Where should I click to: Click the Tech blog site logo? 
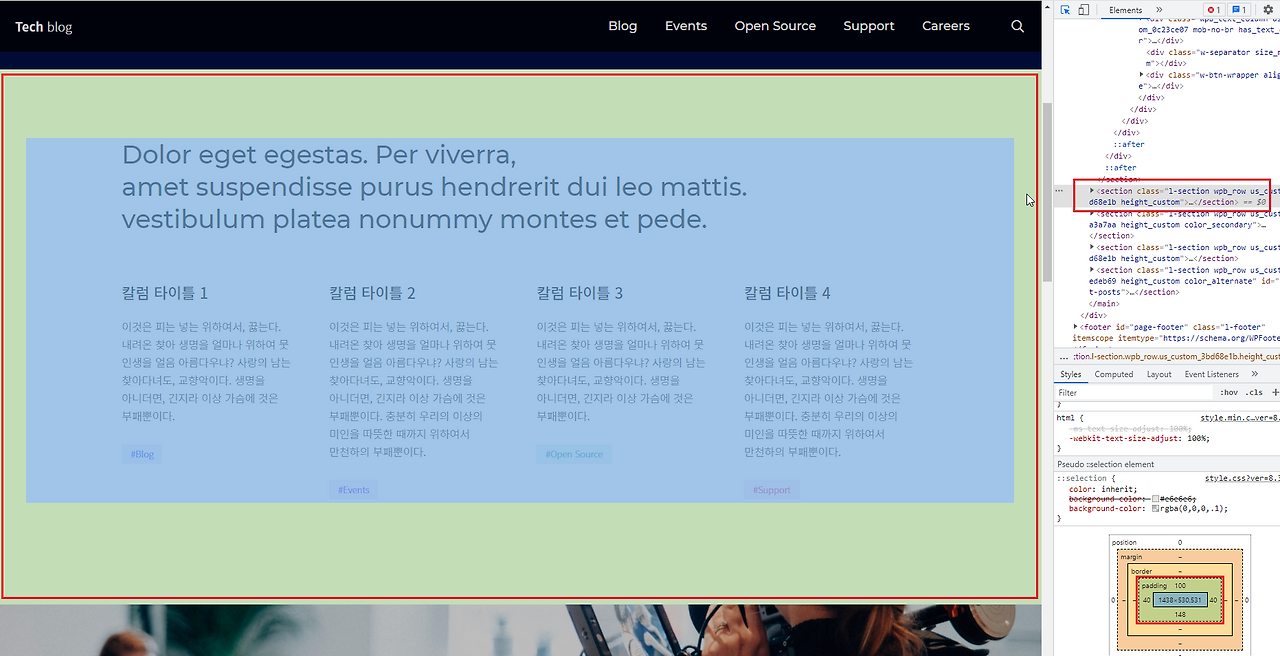[44, 27]
